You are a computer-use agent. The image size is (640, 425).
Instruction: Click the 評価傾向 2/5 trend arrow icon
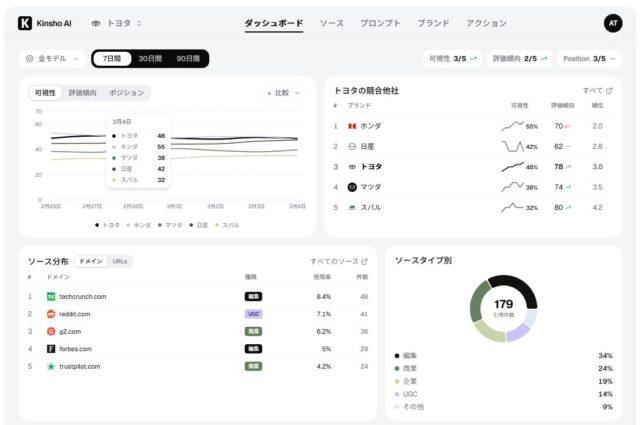click(x=544, y=59)
